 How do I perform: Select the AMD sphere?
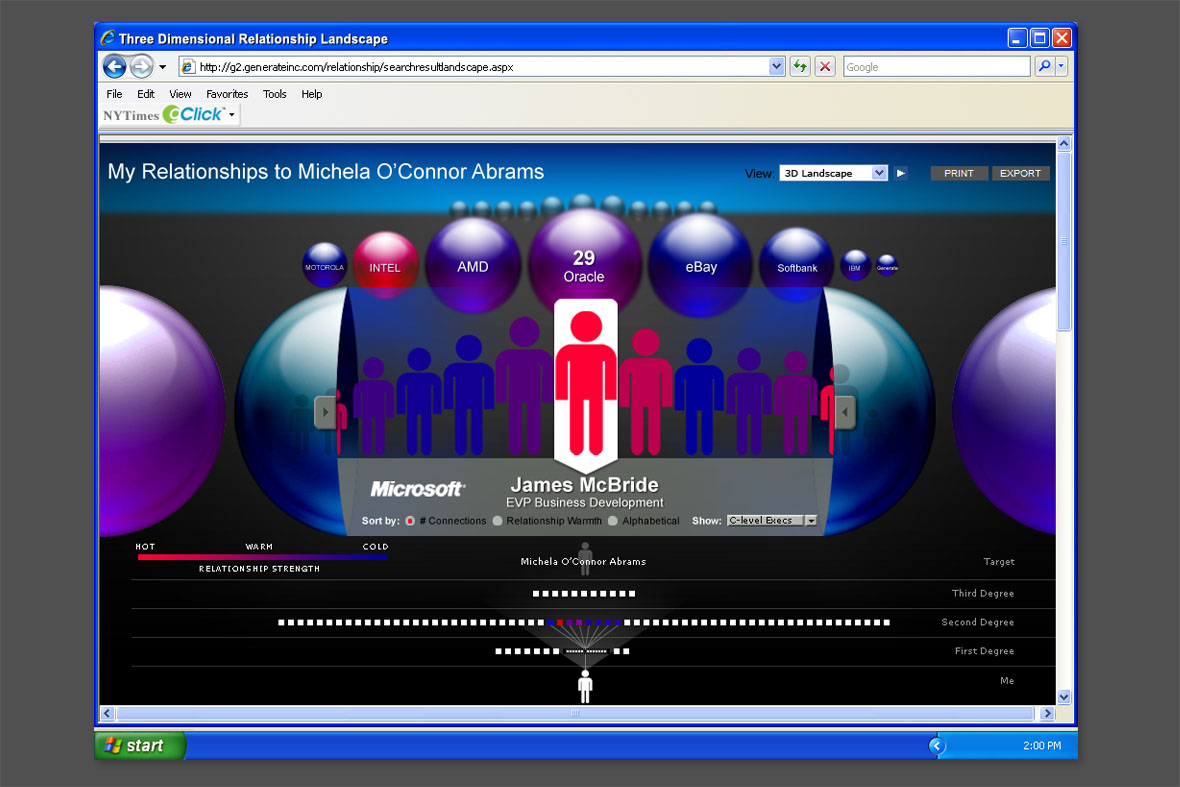tap(473, 265)
